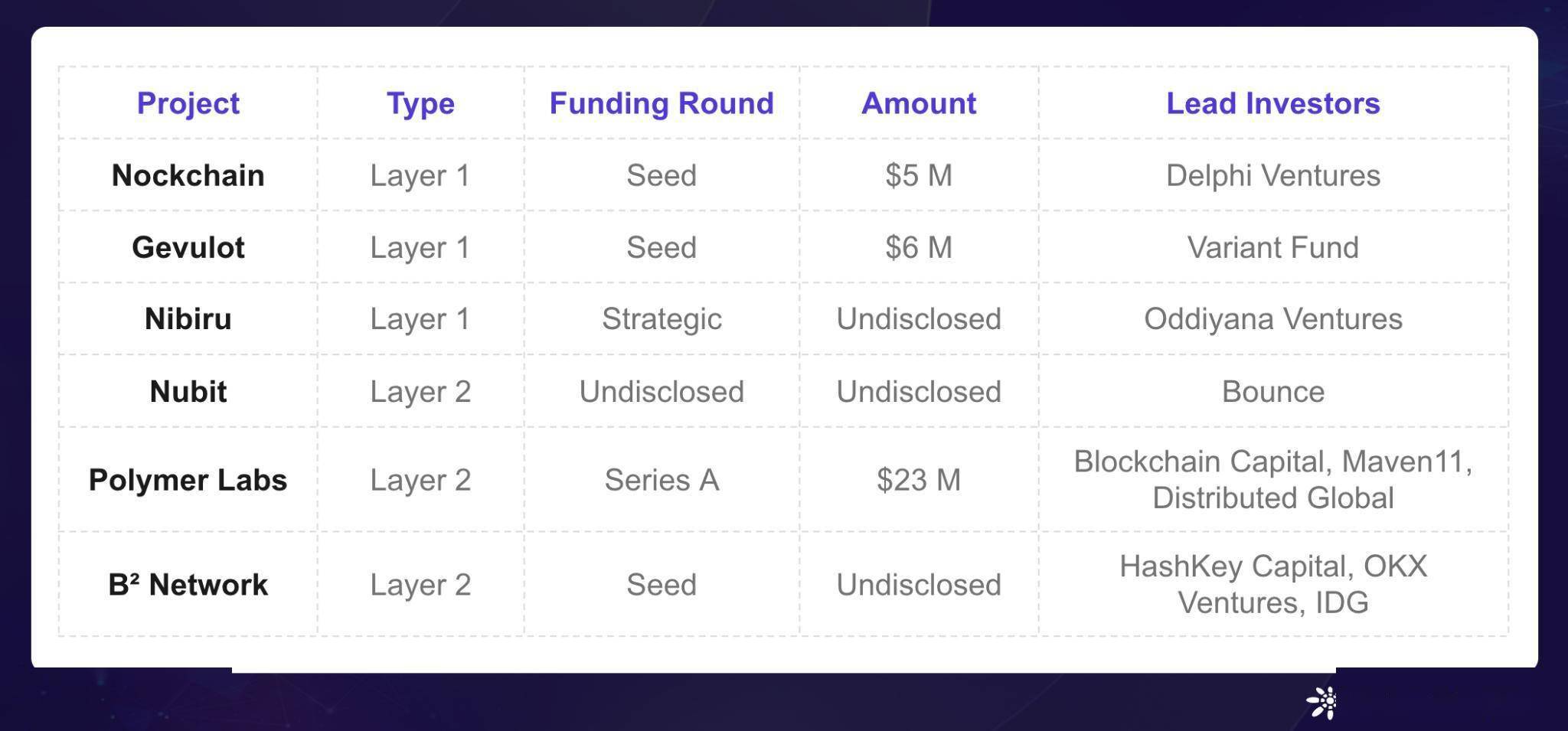Click the Gevulot project name
Viewport: 1568px width, 731px height.
pos(188,247)
